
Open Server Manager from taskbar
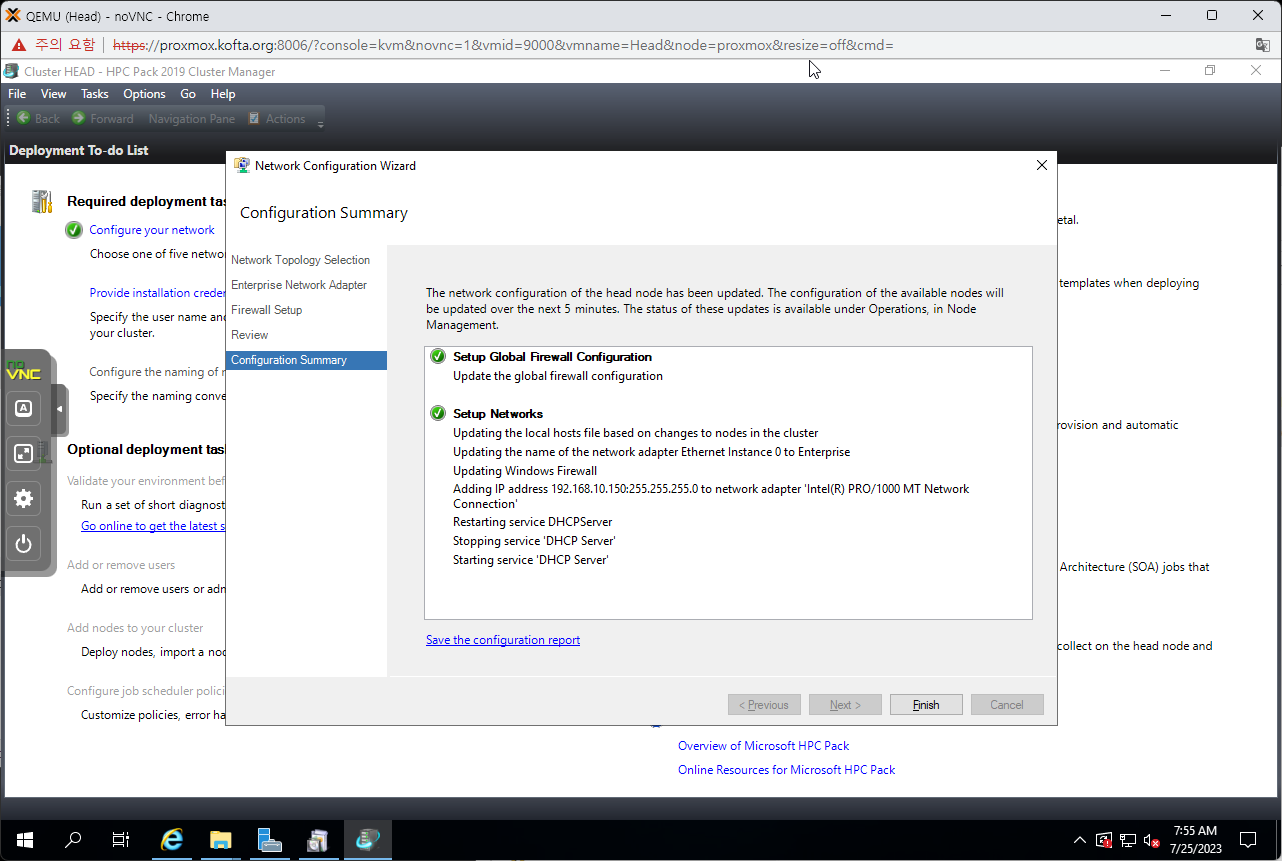pos(269,840)
